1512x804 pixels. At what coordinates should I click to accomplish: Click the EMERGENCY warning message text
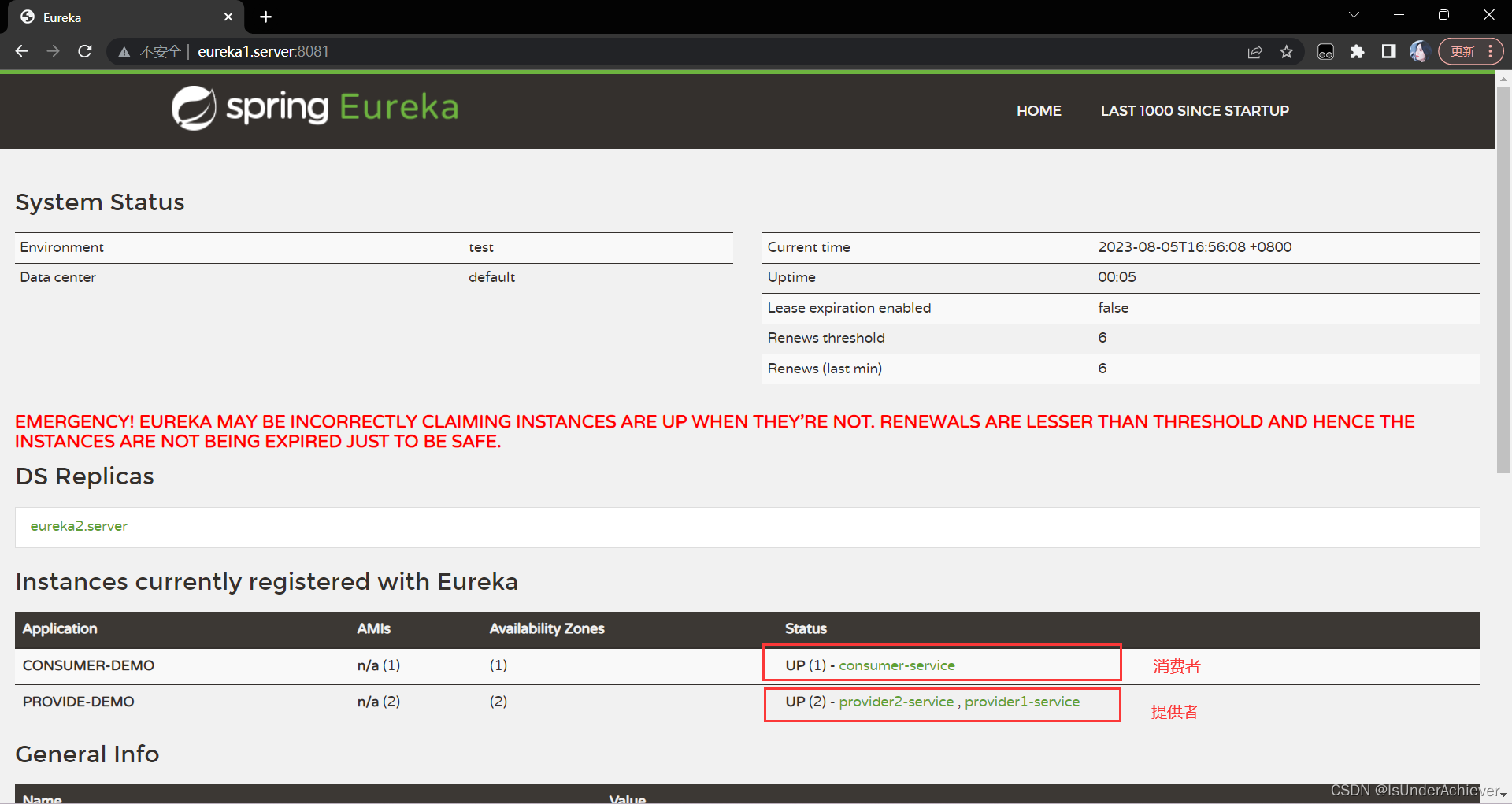pos(714,432)
